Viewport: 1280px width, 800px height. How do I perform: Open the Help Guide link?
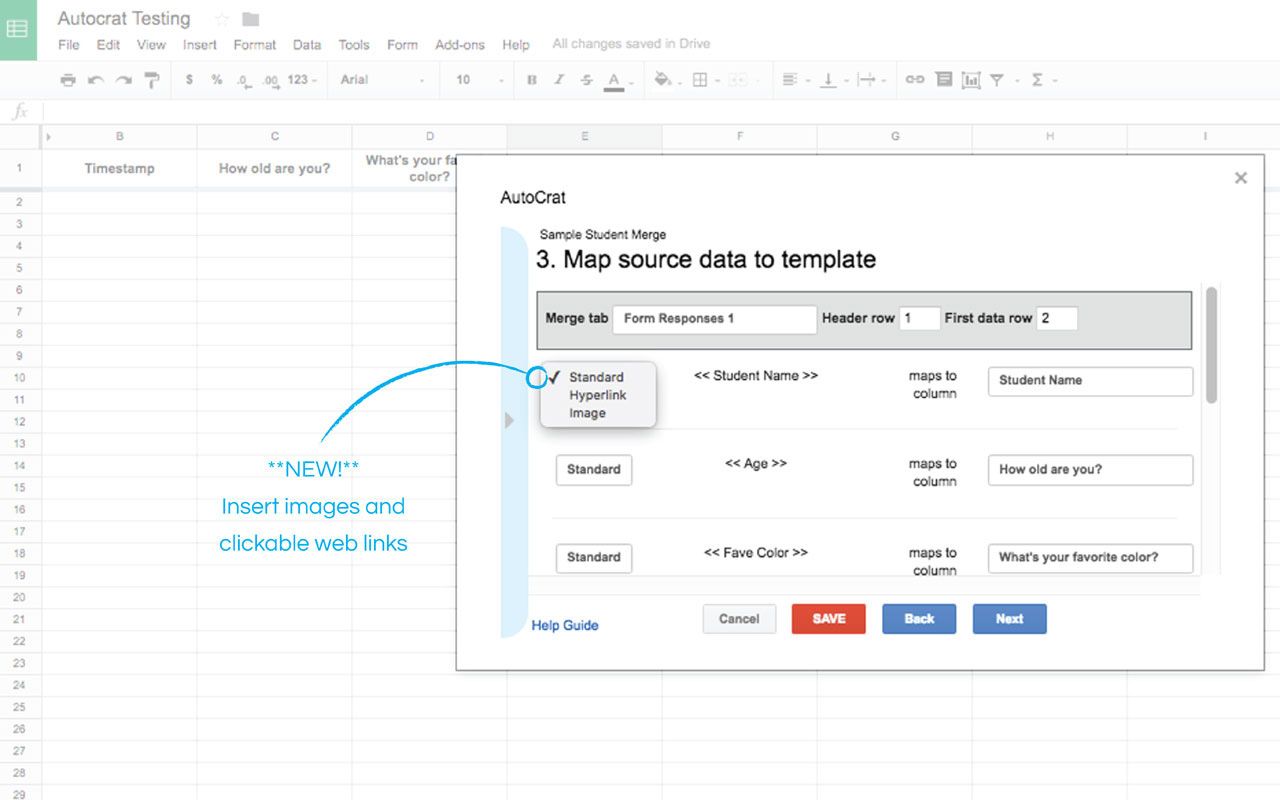click(564, 624)
